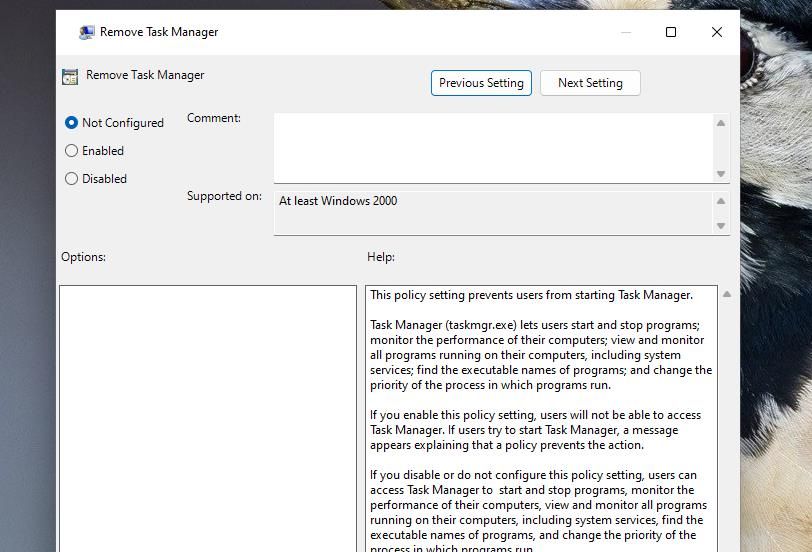Hit the Help pane scroll up arrow
This screenshot has height=552, width=812.
point(727,294)
